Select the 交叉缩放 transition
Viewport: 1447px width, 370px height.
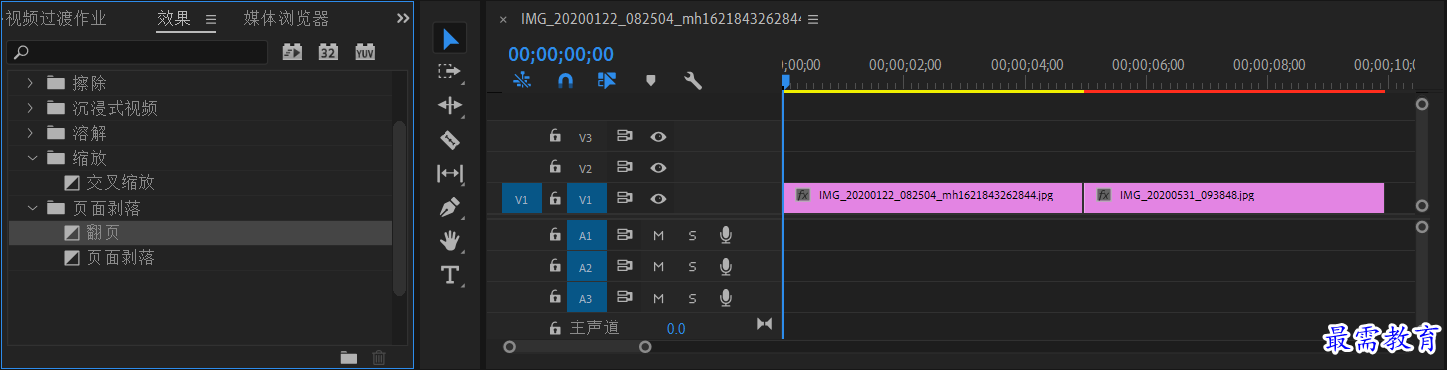120,183
